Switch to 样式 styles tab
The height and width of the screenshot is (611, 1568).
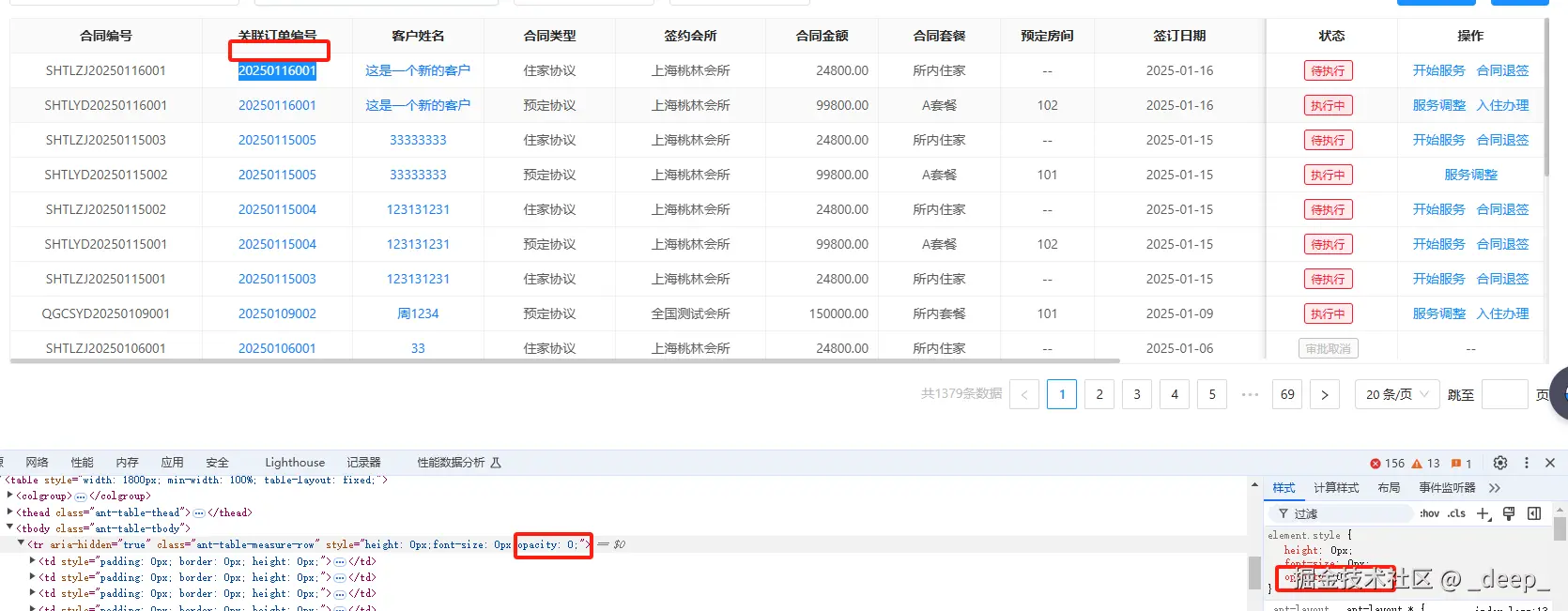1284,488
